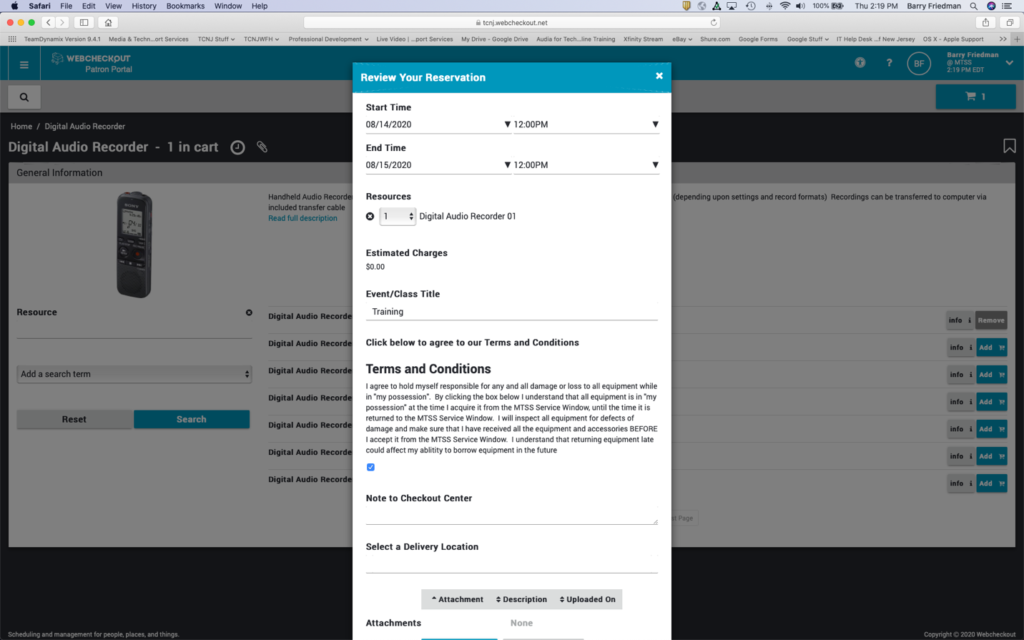Image resolution: width=1024 pixels, height=640 pixels.
Task: Open the Shure.com bookmark
Action: [715, 39]
